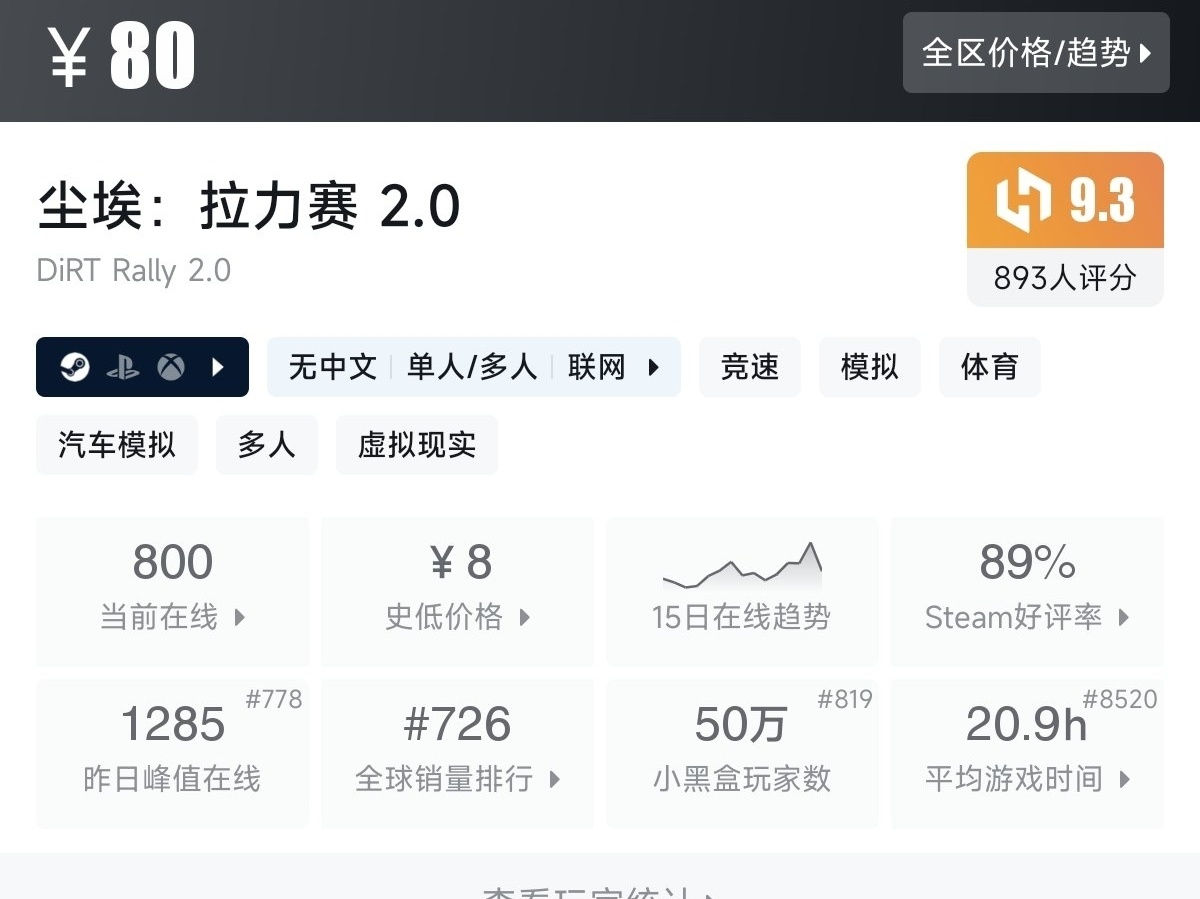Click the #778 rank badge
The width and height of the screenshot is (1200, 899).
(274, 700)
